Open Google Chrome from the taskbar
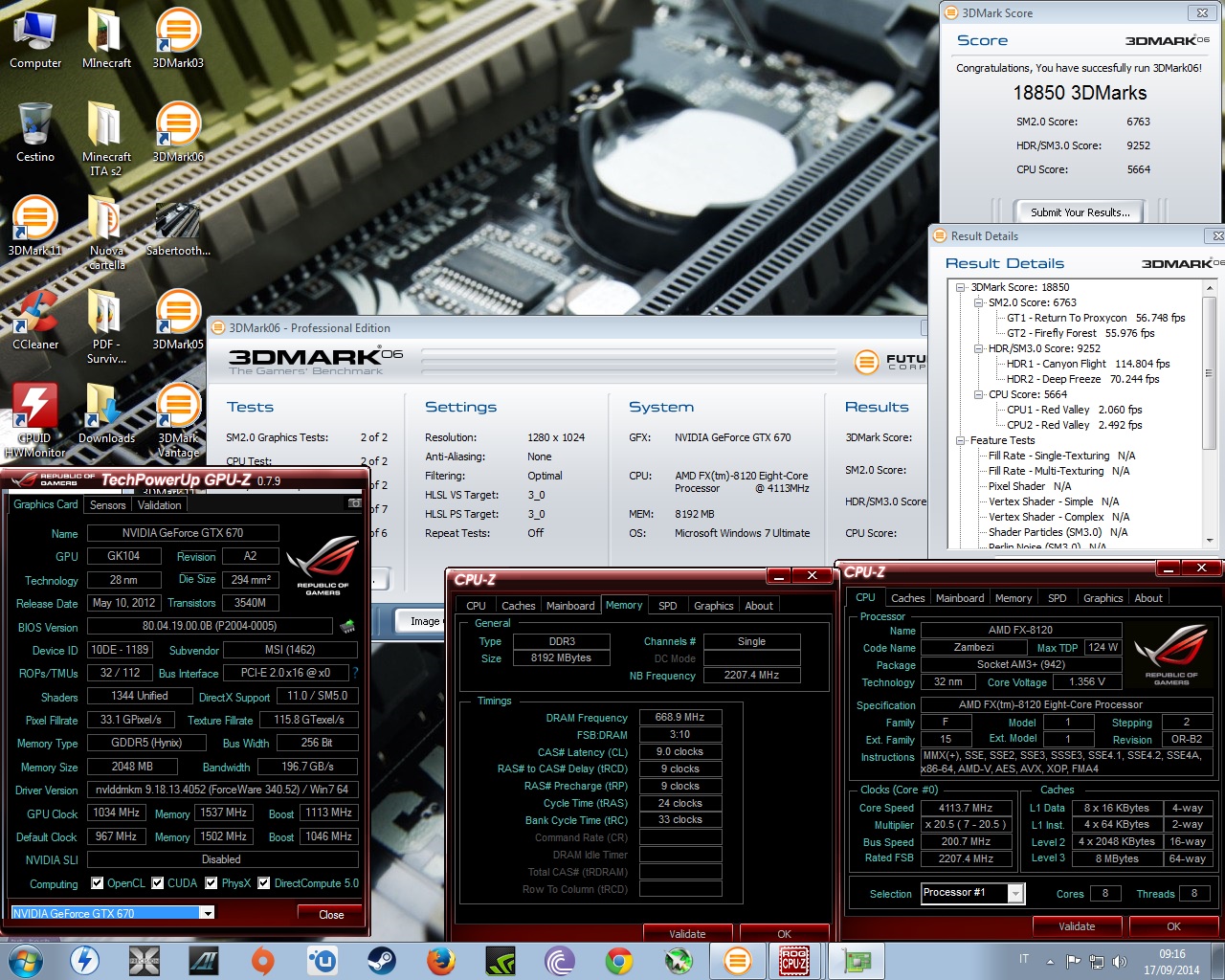The width and height of the screenshot is (1225, 980). pyautogui.click(x=619, y=960)
